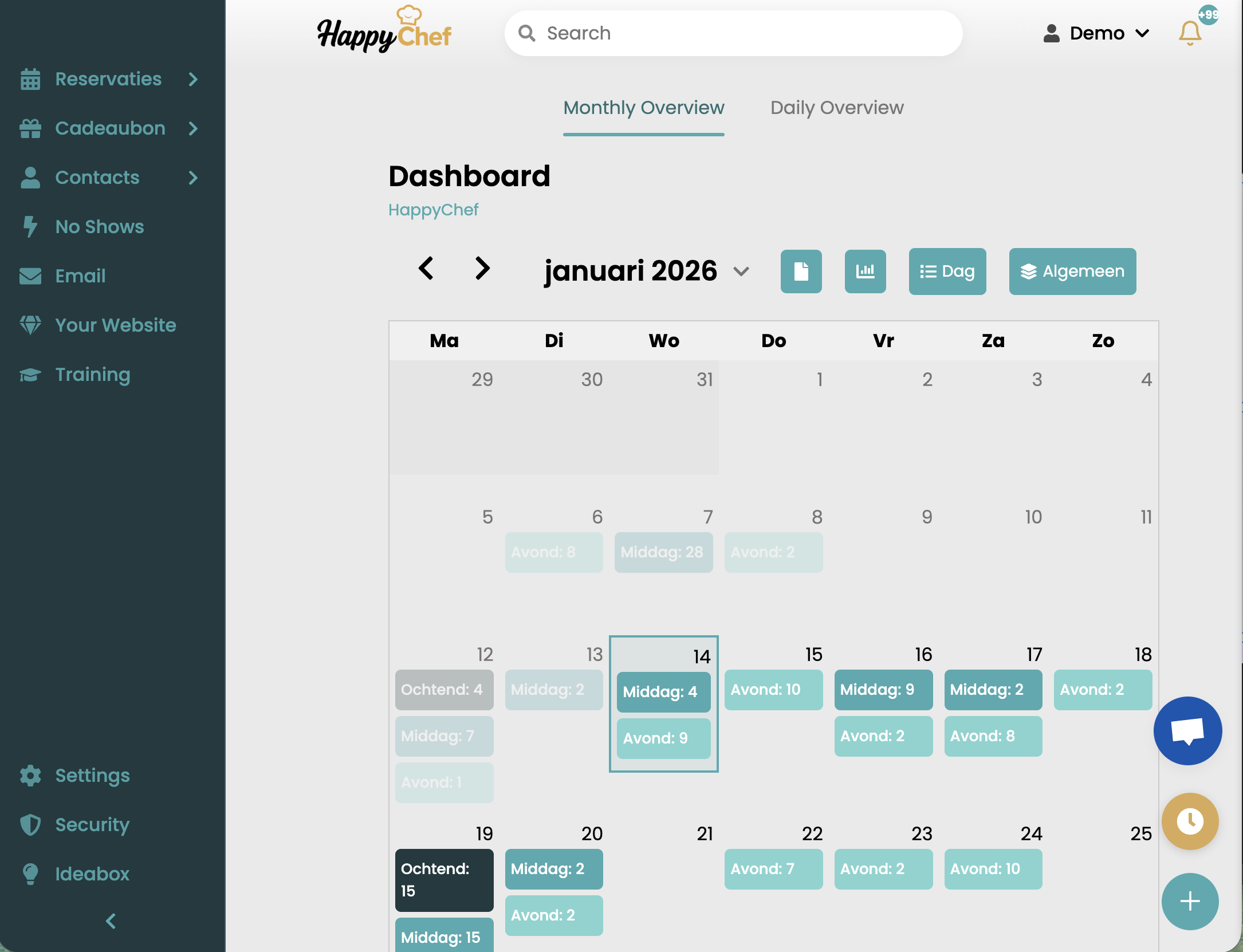Viewport: 1243px width, 952px height.
Task: Open the report document icon above the calendar
Action: 801,272
